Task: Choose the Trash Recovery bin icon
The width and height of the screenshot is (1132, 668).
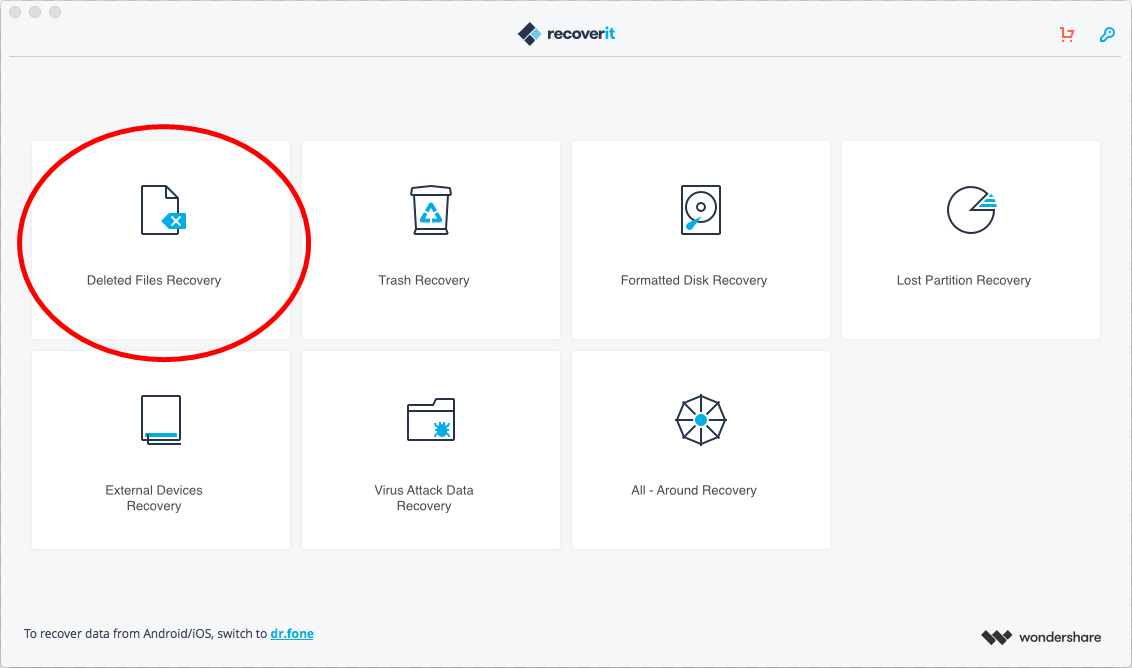Action: pyautogui.click(x=431, y=210)
